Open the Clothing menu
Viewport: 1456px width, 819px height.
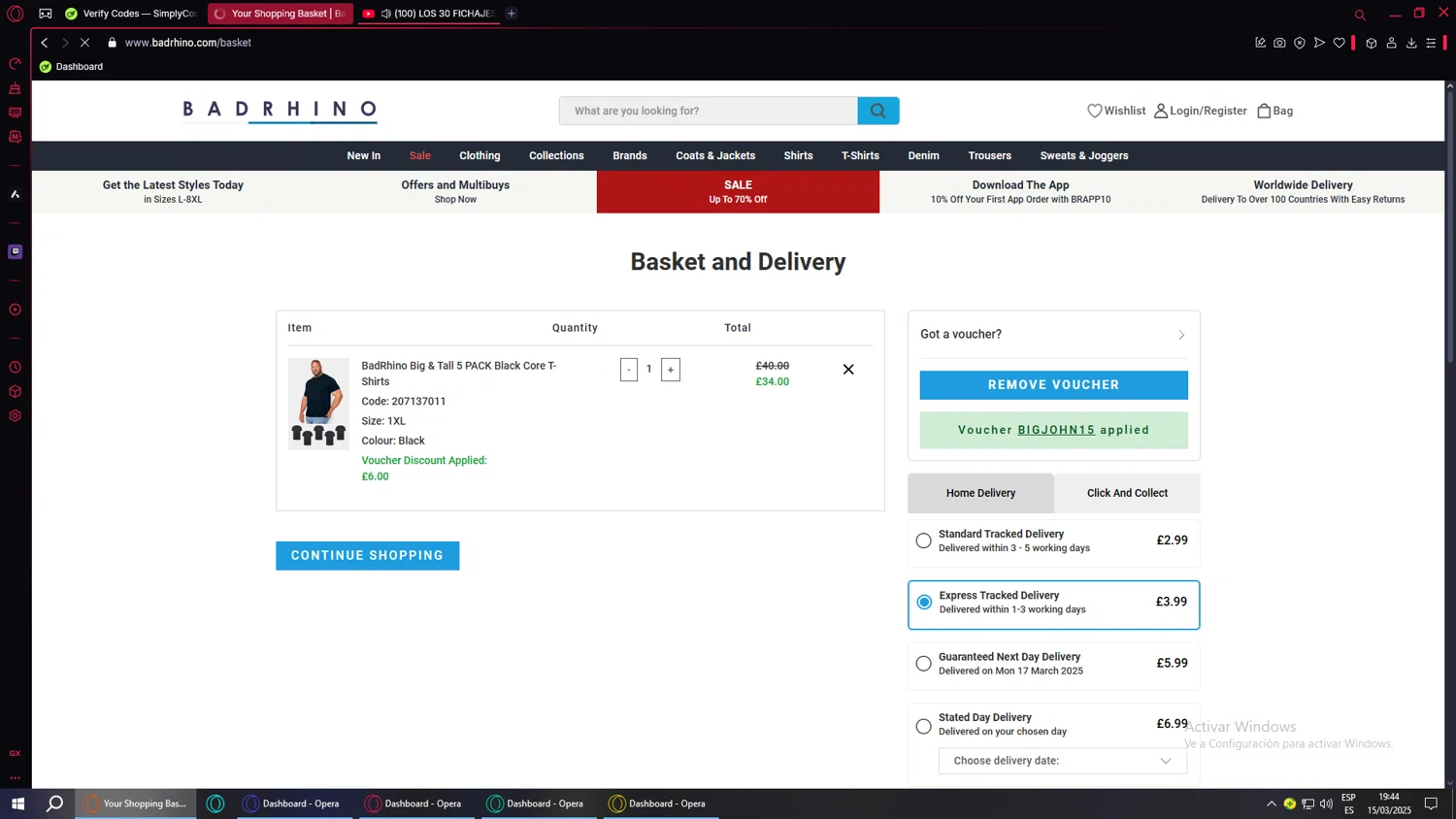click(480, 156)
